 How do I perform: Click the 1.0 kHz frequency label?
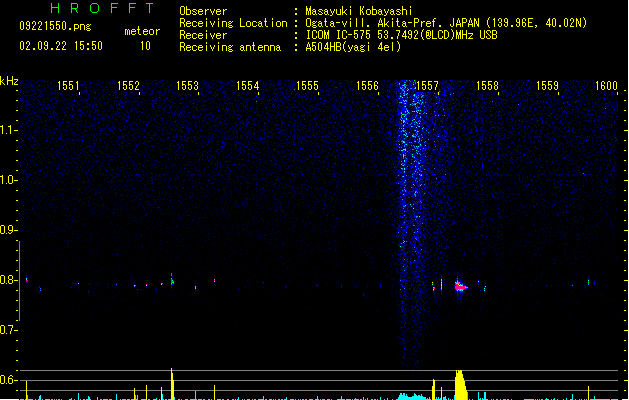(x=8, y=180)
